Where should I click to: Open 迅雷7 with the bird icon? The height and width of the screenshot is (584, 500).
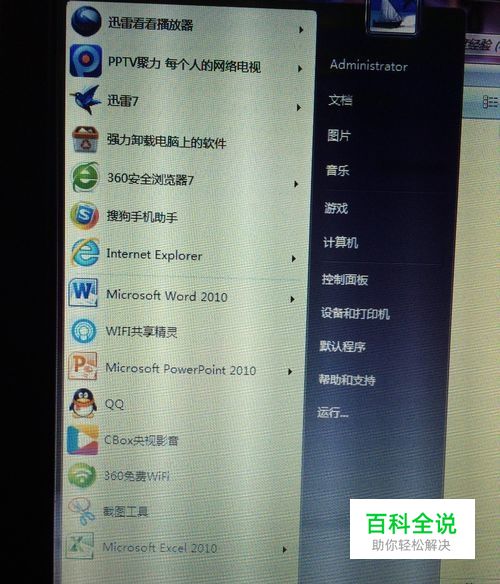[x=86, y=100]
